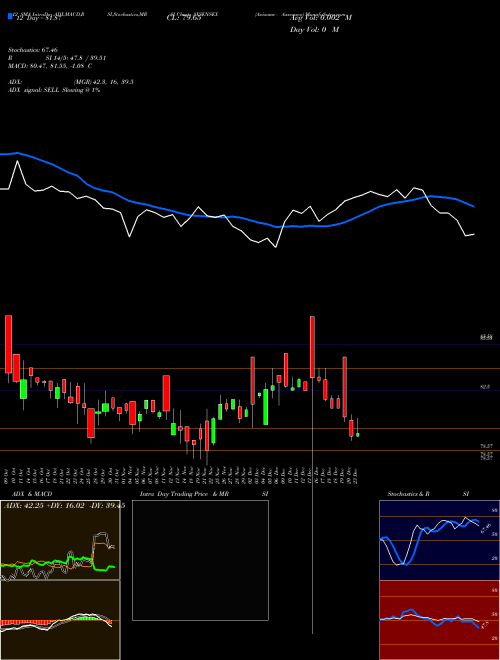This screenshot has height=660, width=500.
Task: Click the MACD histogram chart panel
Action: tap(60, 620)
